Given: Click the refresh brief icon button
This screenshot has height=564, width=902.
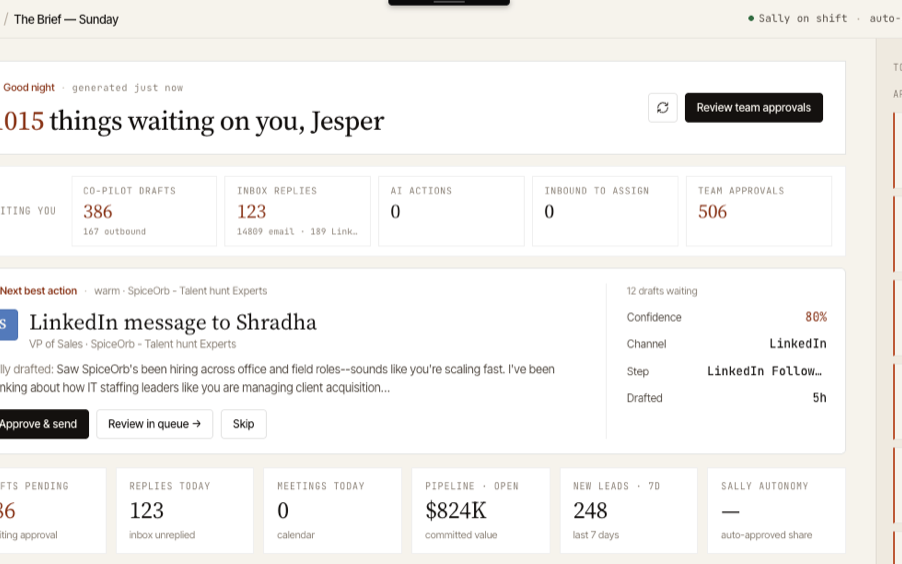Looking at the screenshot, I should (x=662, y=108).
